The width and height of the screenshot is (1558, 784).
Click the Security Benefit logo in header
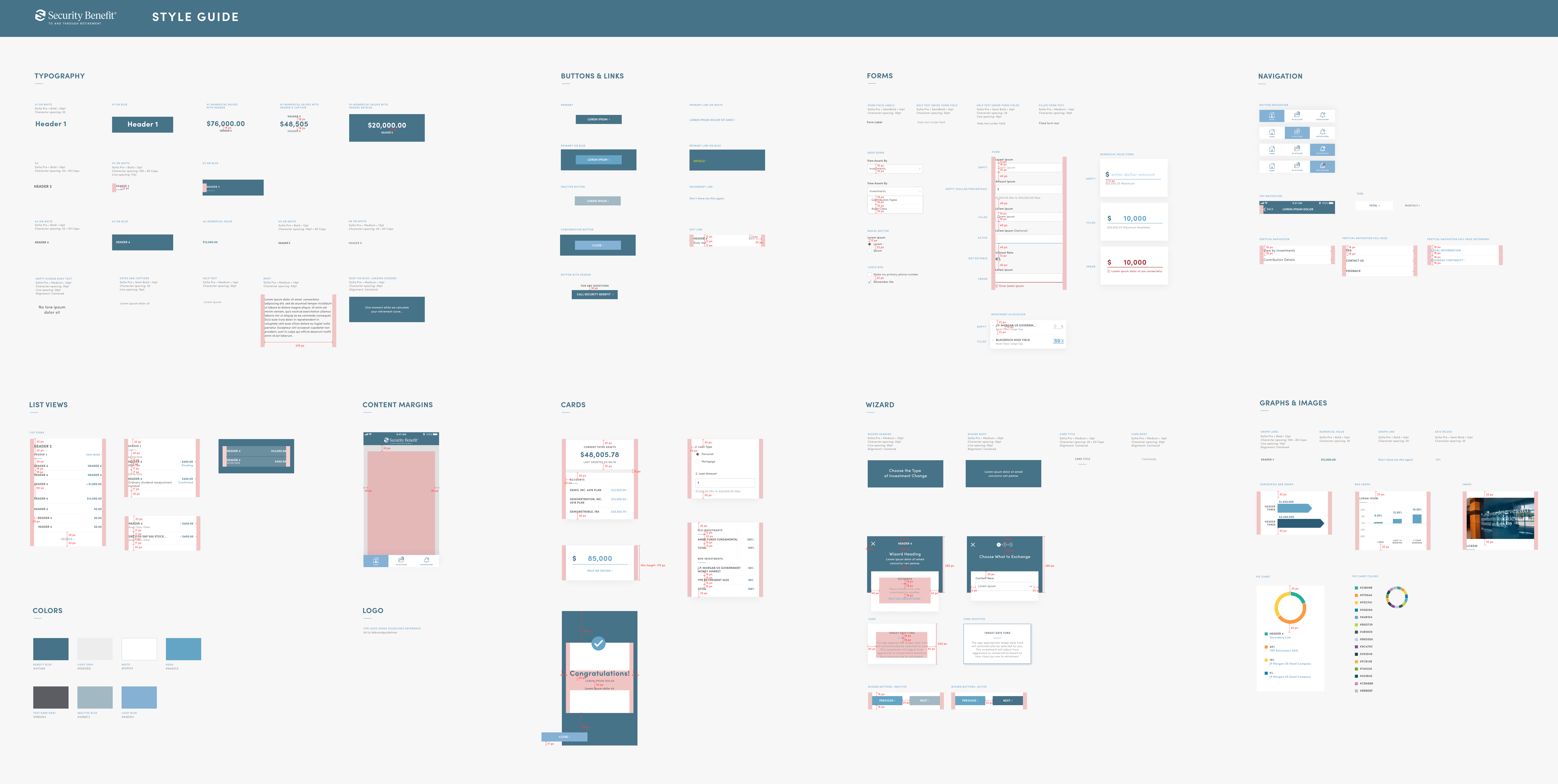pyautogui.click(x=76, y=17)
